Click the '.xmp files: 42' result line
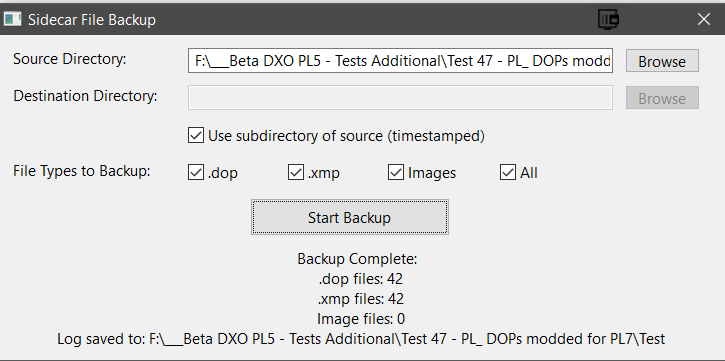Screen dimensions: 725x361 click(361, 299)
